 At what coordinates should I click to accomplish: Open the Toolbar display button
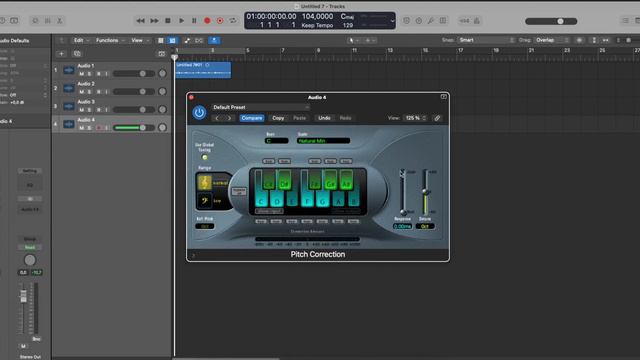(x=14, y=21)
